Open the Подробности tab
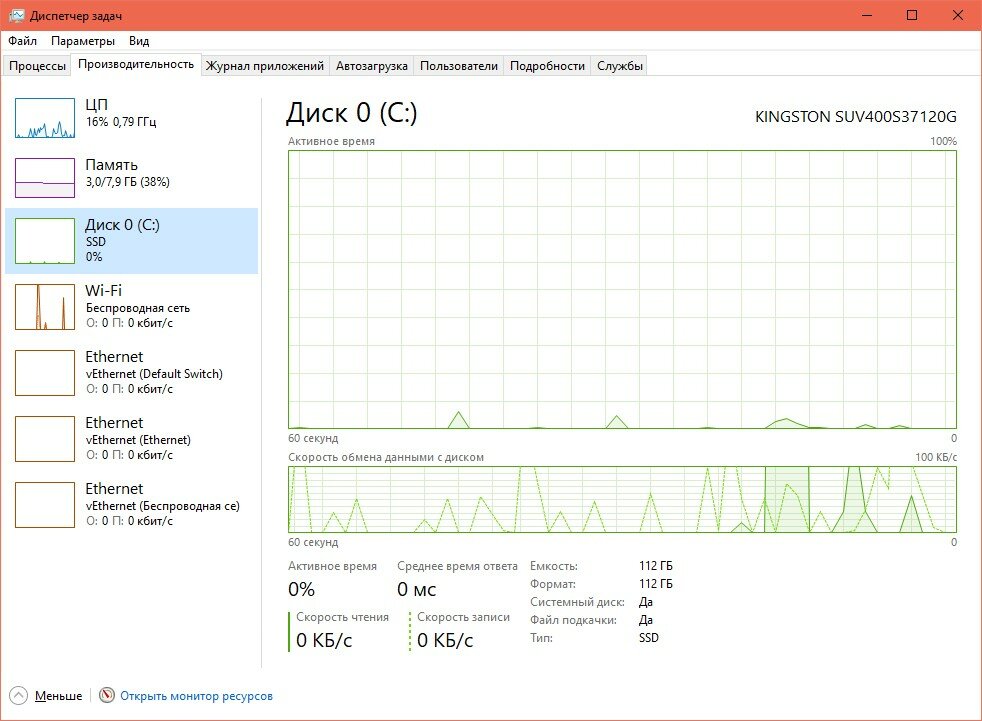The height and width of the screenshot is (721, 982). point(547,66)
